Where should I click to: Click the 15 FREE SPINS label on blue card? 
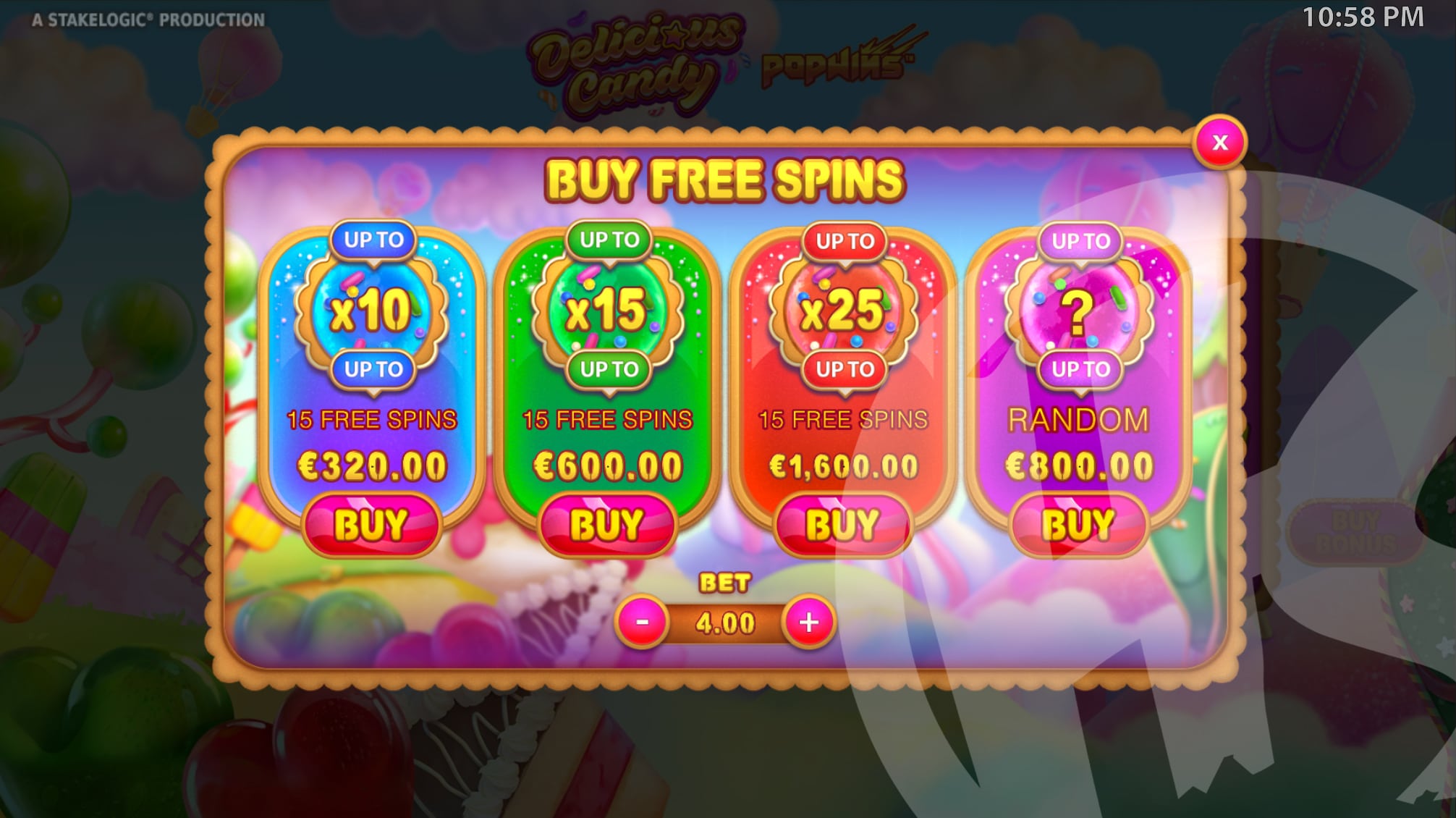(x=372, y=420)
